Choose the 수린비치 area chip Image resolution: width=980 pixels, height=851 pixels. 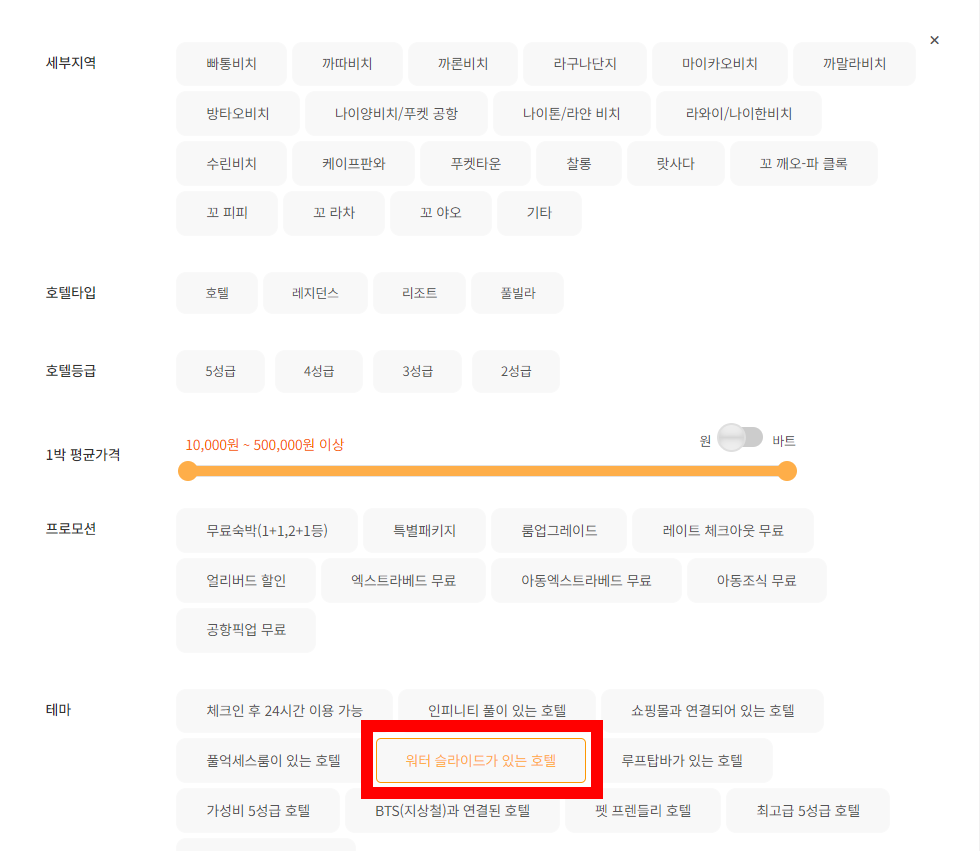point(231,164)
